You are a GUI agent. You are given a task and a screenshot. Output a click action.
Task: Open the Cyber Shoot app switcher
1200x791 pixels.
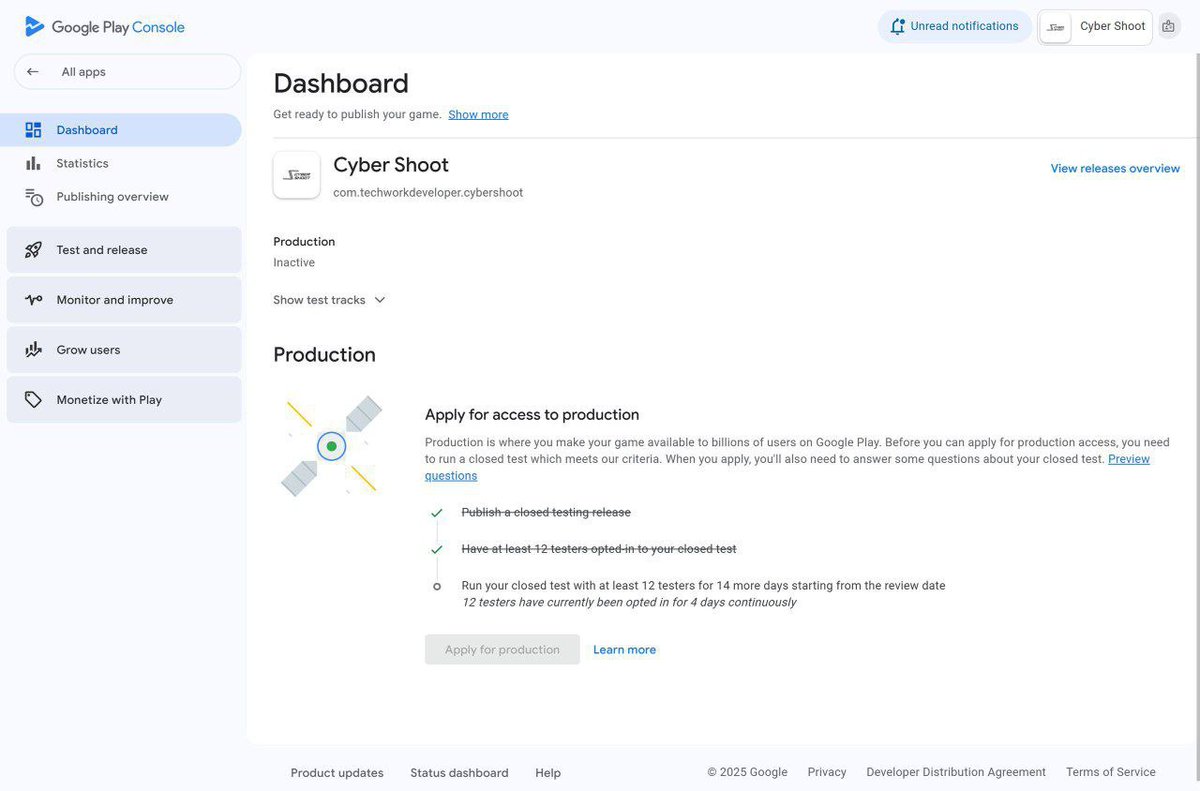[1094, 26]
